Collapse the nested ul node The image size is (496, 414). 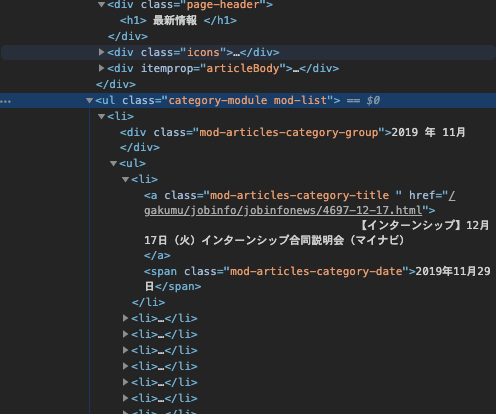(114, 163)
